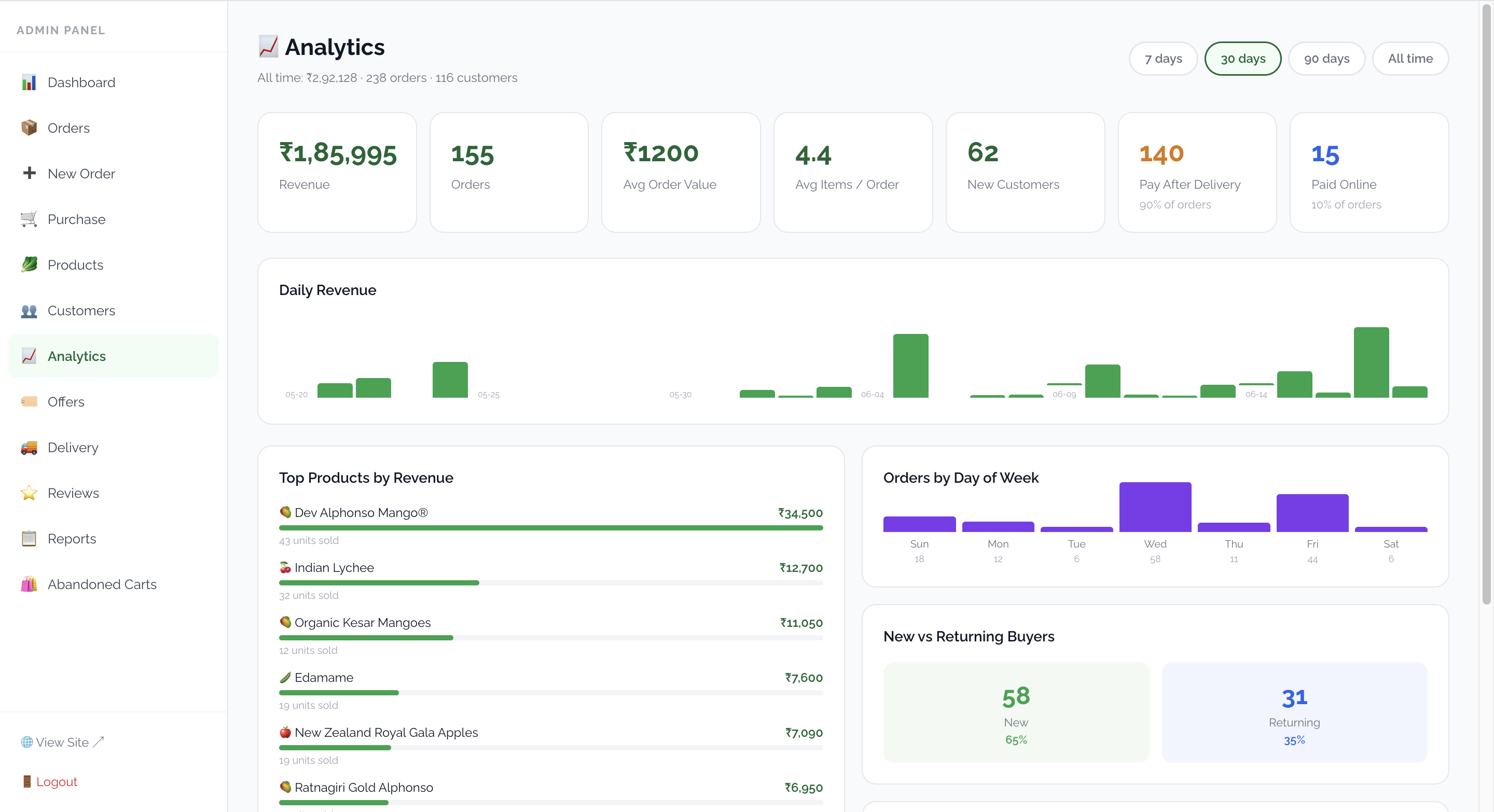Click the mango icon beside Ratnagiri Gold Alphonso
The height and width of the screenshot is (812, 1494).
[x=285, y=787]
